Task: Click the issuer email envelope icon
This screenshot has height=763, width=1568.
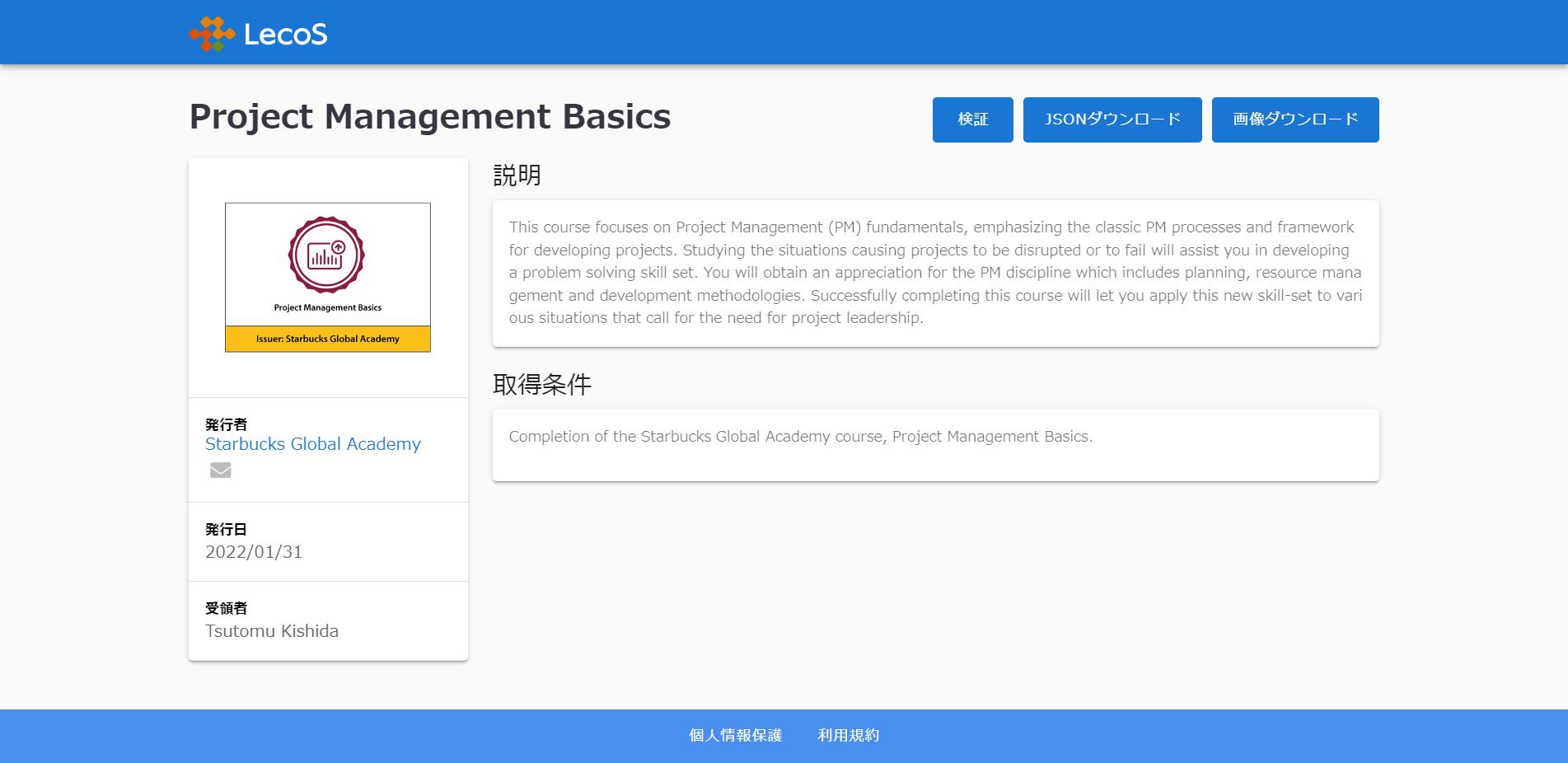Action: pyautogui.click(x=221, y=470)
